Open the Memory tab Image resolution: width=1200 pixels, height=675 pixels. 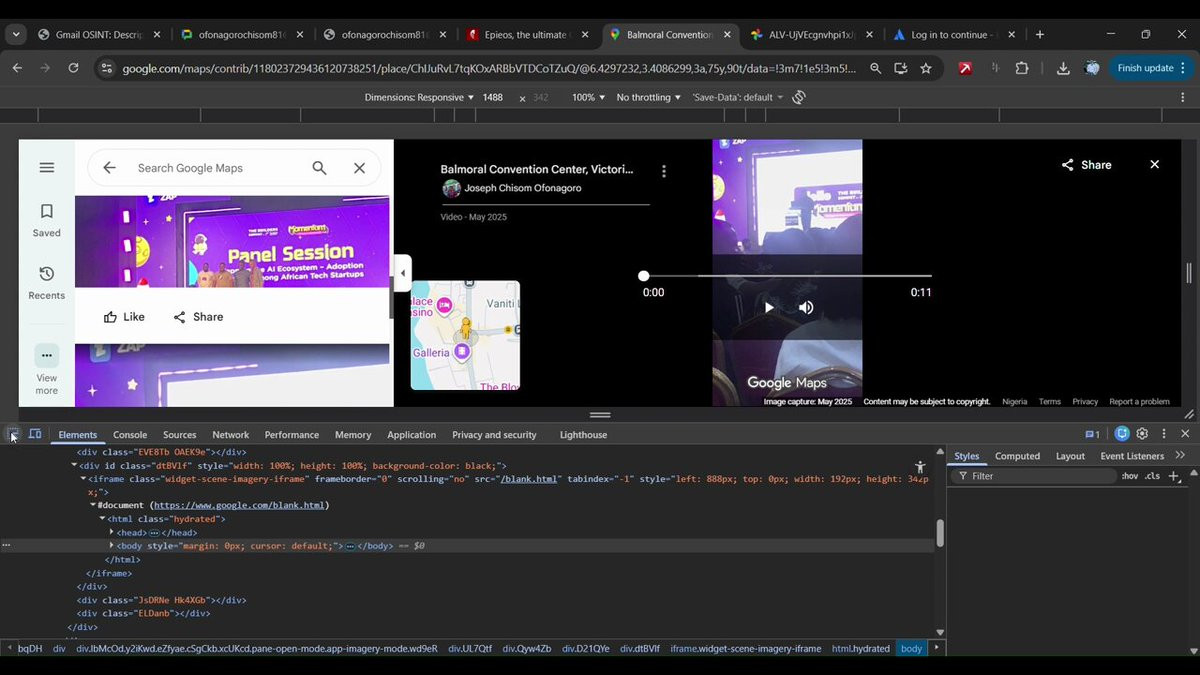point(353,435)
